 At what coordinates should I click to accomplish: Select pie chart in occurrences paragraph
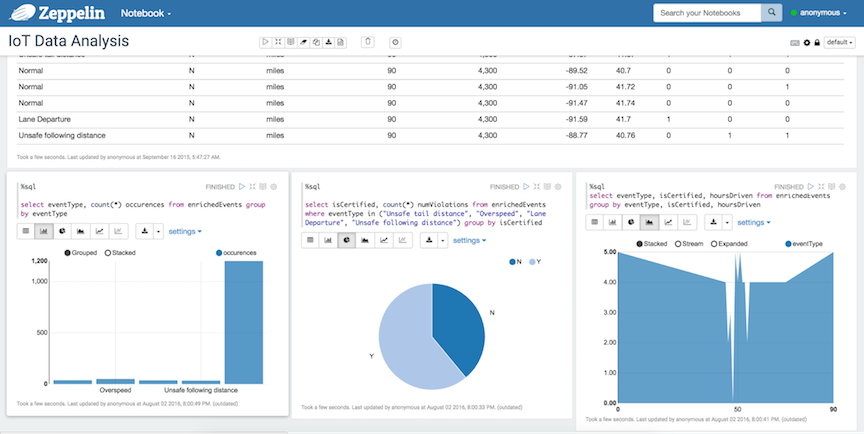point(62,231)
